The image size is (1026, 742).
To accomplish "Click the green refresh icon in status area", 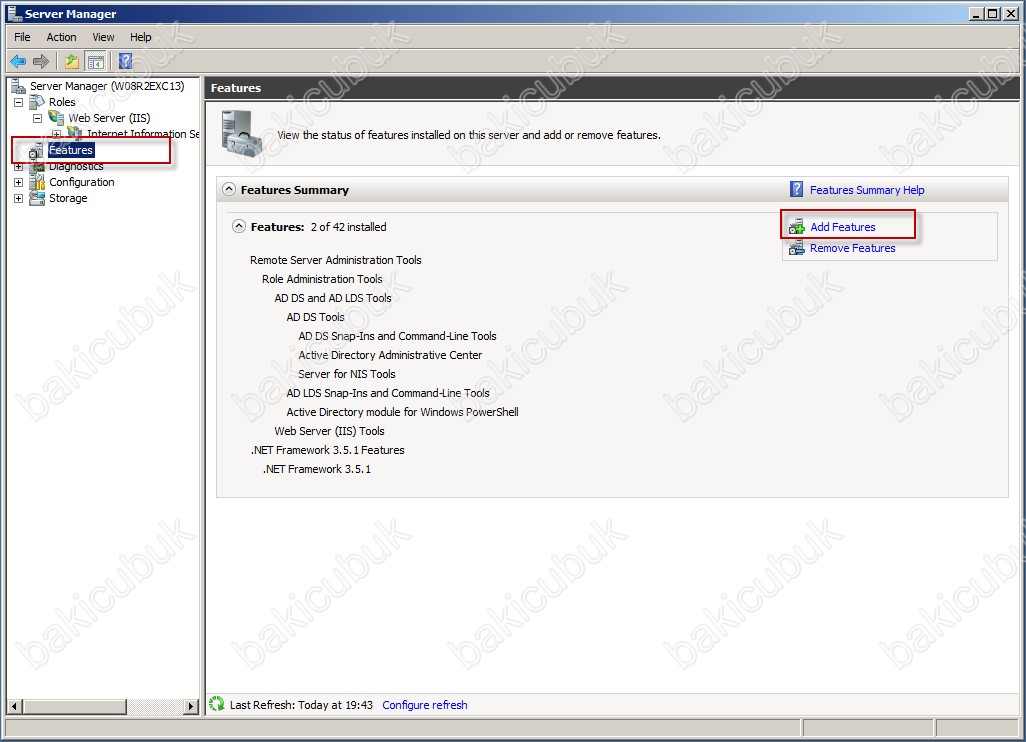I will [x=217, y=704].
